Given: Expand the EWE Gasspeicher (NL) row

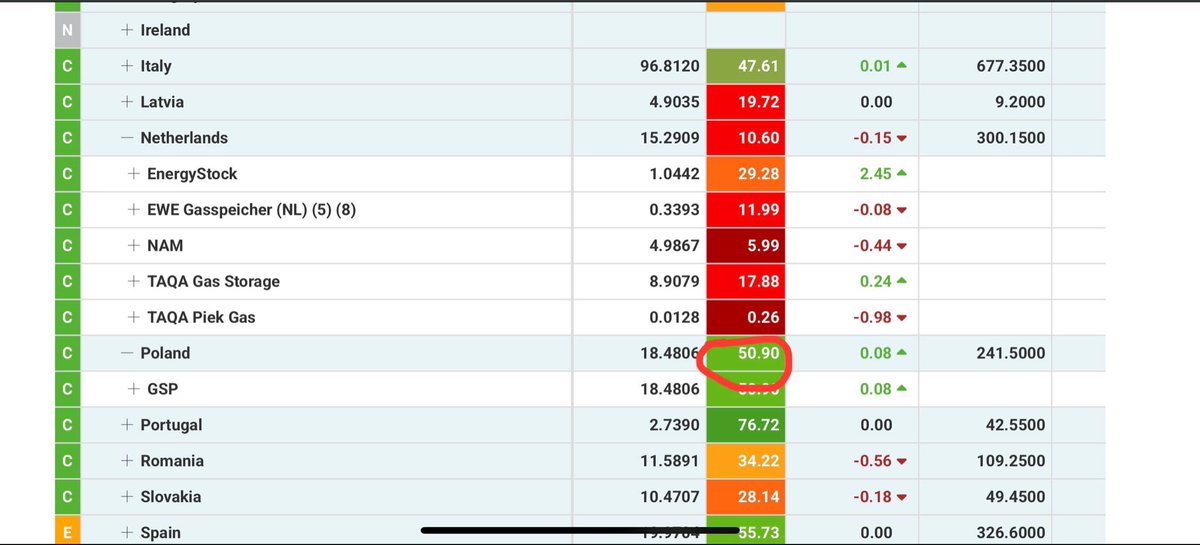Looking at the screenshot, I should pos(134,210).
